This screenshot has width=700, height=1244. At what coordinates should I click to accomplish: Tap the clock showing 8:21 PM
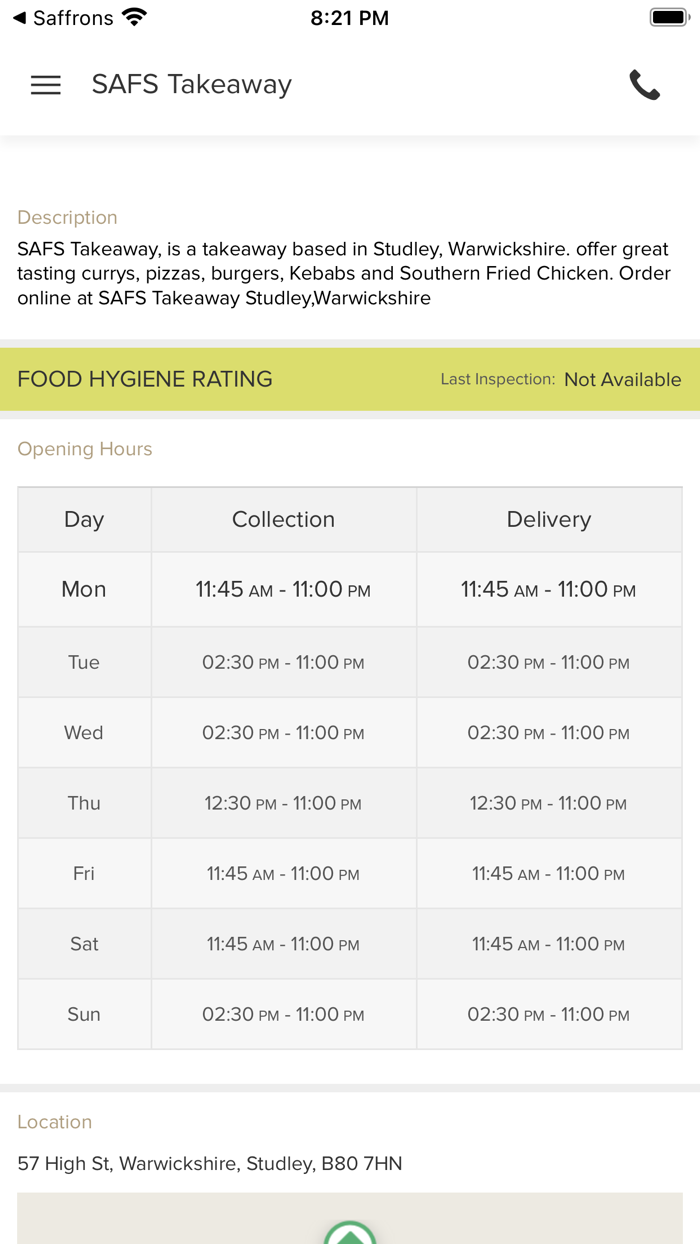[349, 16]
